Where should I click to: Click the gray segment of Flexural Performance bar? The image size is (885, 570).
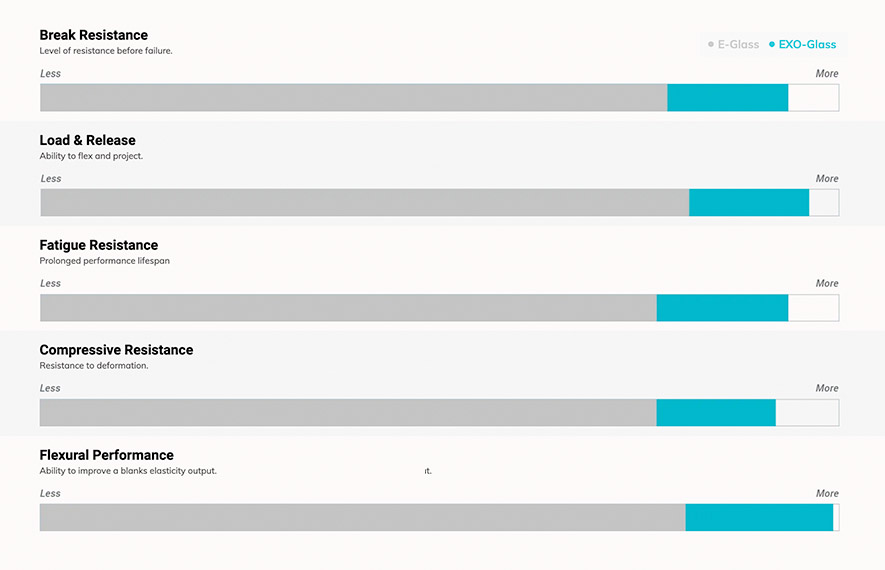[362, 517]
